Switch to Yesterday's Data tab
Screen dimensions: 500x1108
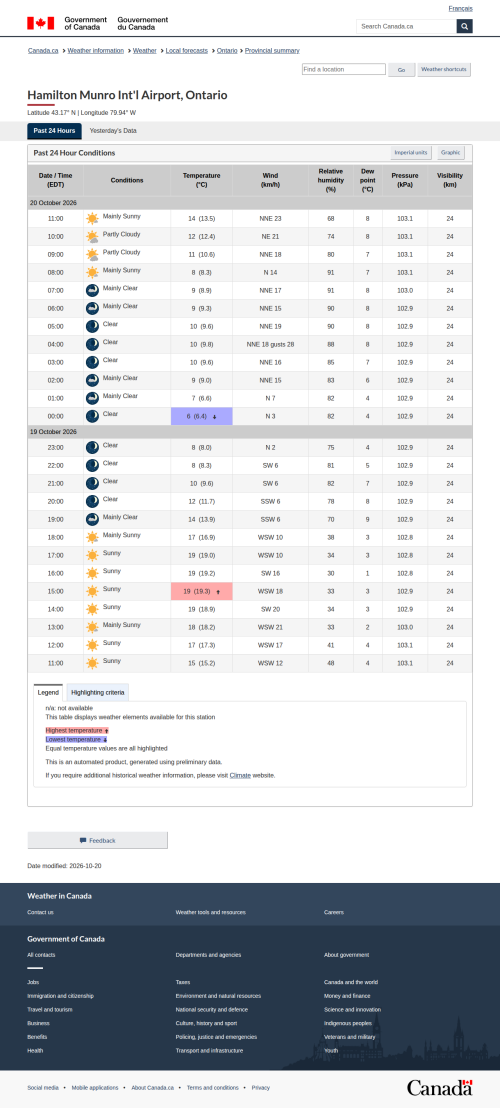pyautogui.click(x=113, y=131)
